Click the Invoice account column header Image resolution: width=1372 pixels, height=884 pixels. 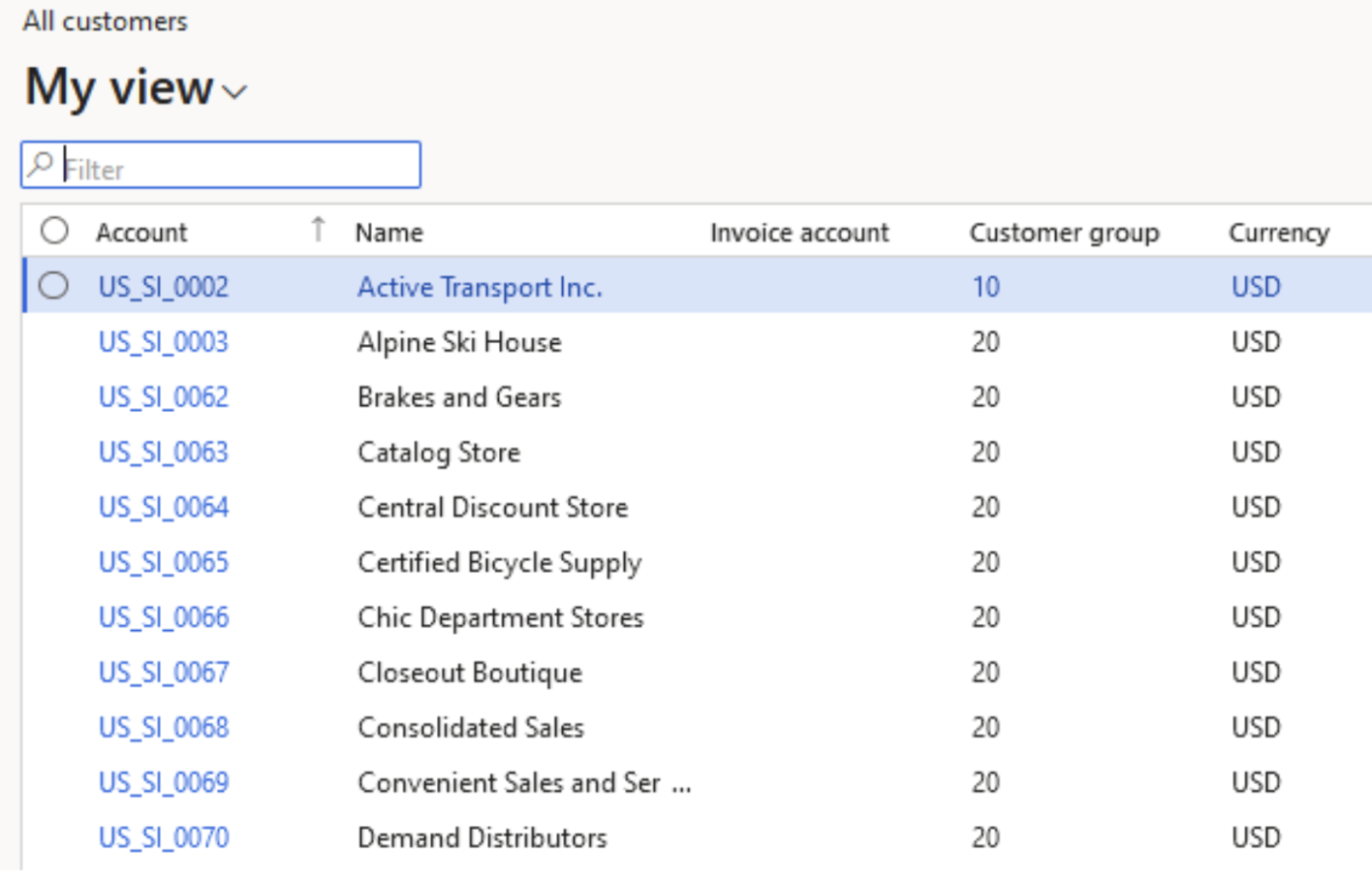click(798, 233)
